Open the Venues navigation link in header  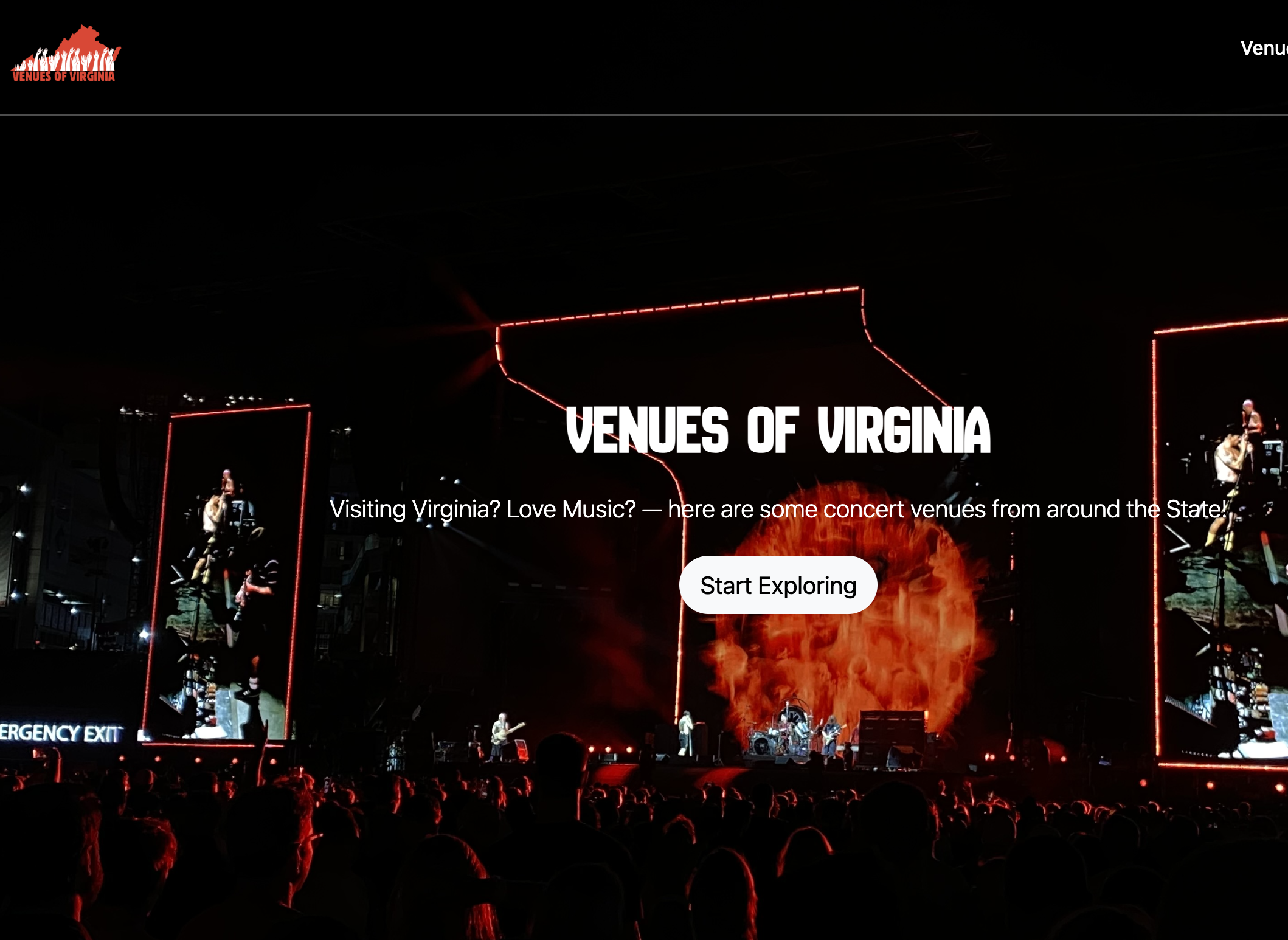(x=1264, y=48)
